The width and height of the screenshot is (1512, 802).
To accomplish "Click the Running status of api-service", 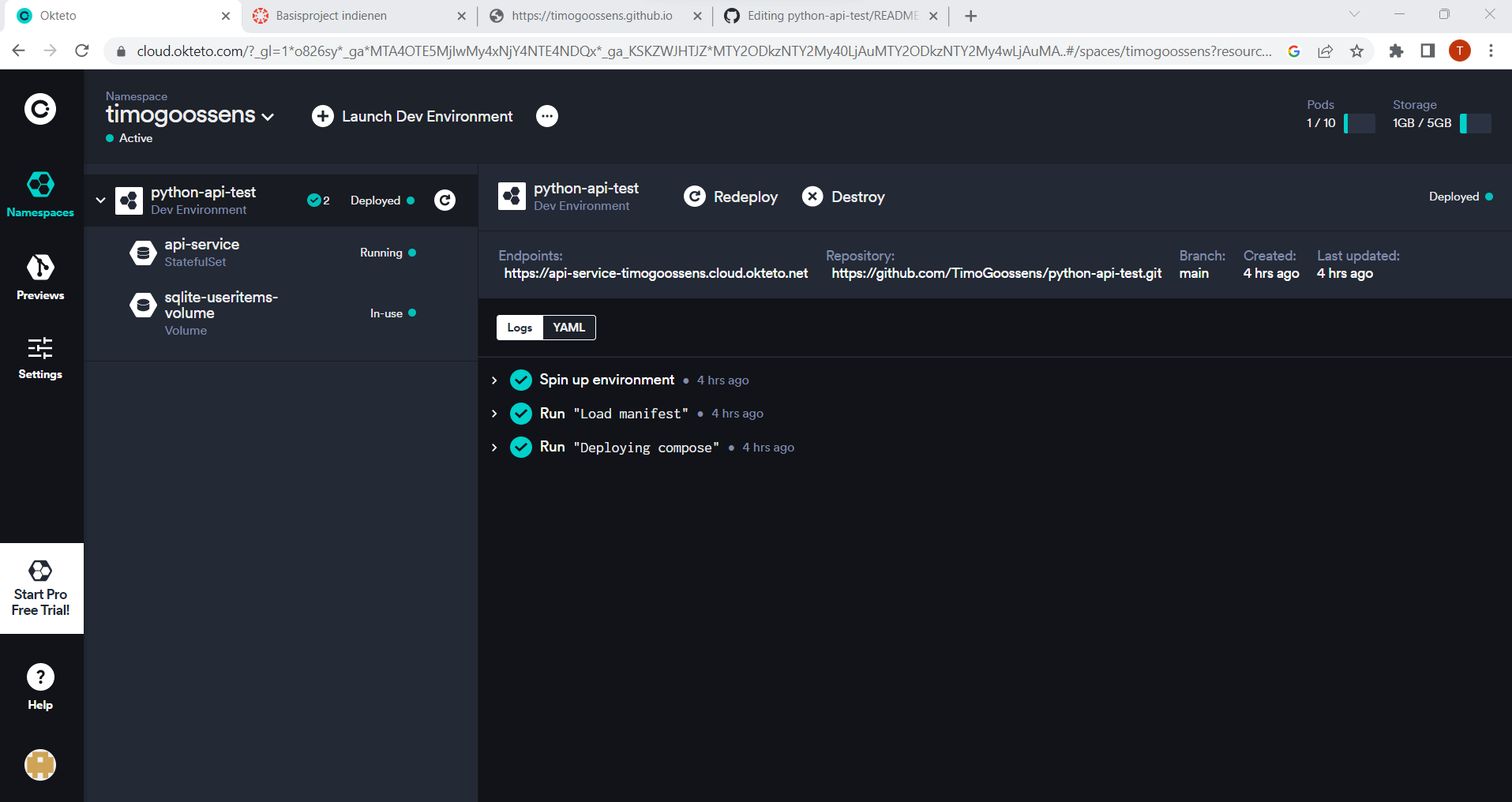I will pyautogui.click(x=388, y=253).
